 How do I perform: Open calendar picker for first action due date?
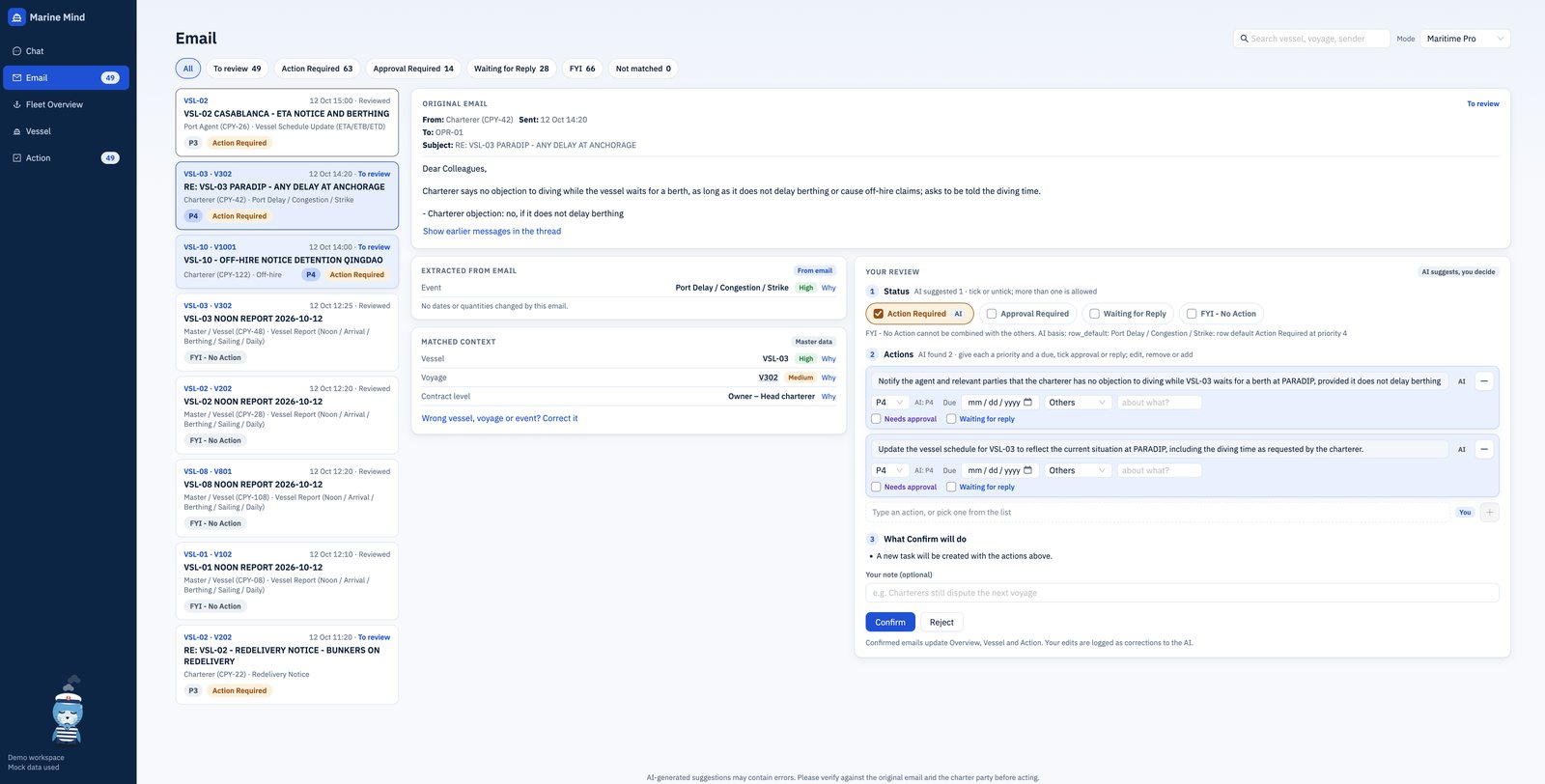tap(1027, 403)
